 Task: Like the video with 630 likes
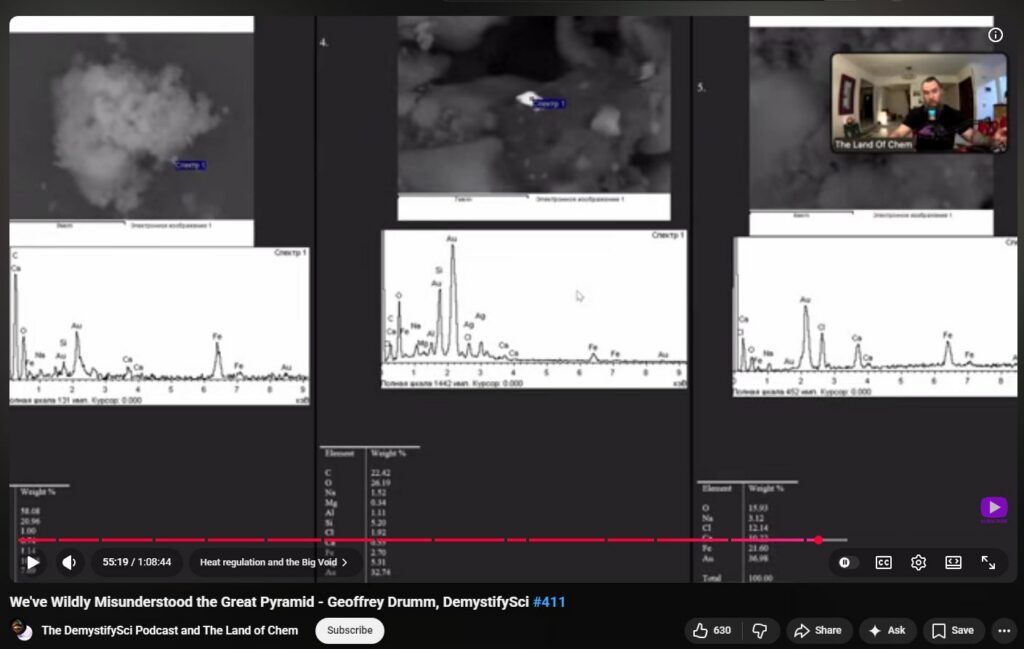point(712,631)
